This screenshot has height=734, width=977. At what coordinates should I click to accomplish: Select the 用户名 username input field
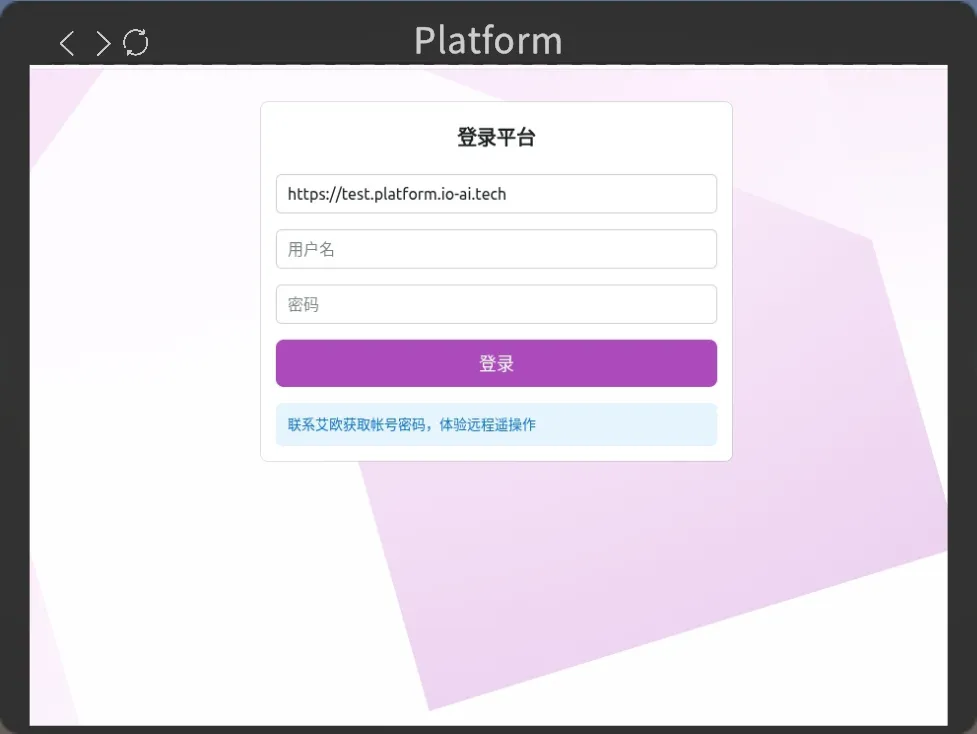click(496, 249)
